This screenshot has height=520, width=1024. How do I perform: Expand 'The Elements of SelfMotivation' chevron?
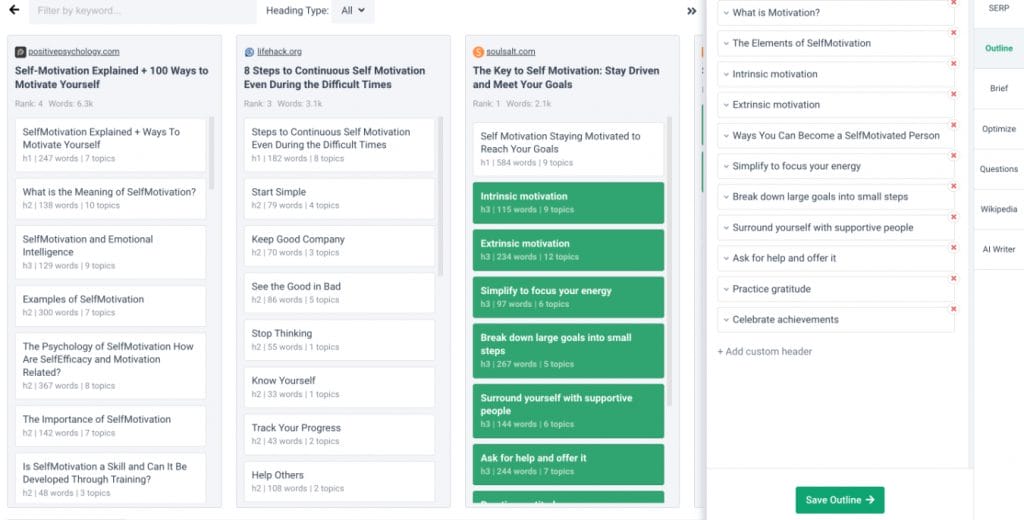pos(726,43)
